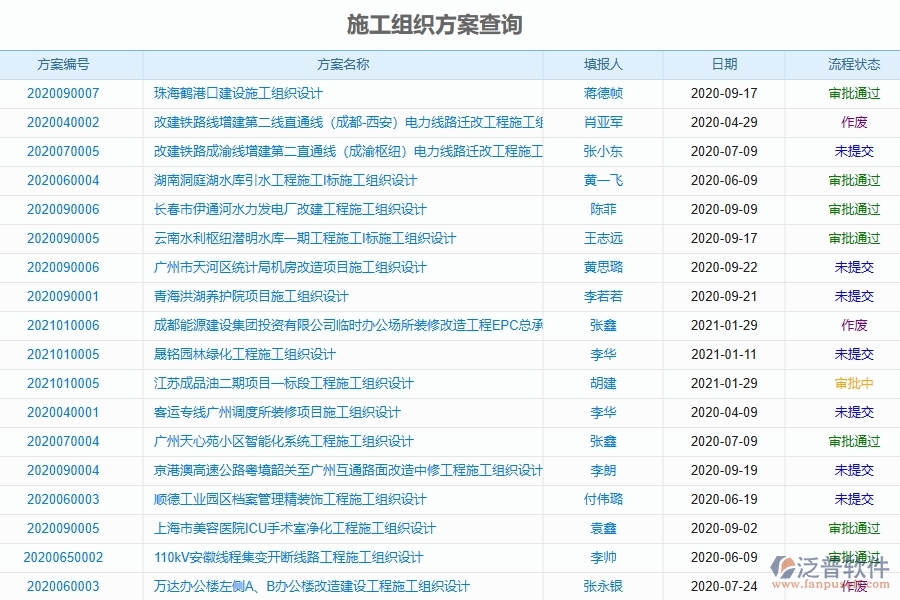Click the 泛普软件 logo icon
This screenshot has width=900, height=600.
[x=785, y=566]
